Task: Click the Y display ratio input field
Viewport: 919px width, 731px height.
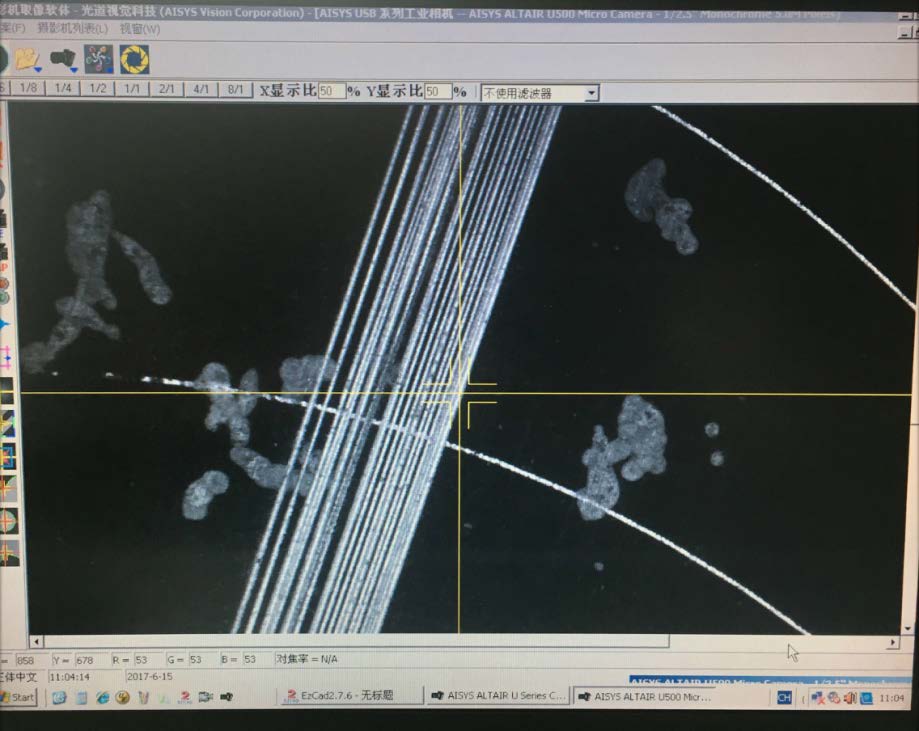Action: [x=437, y=91]
